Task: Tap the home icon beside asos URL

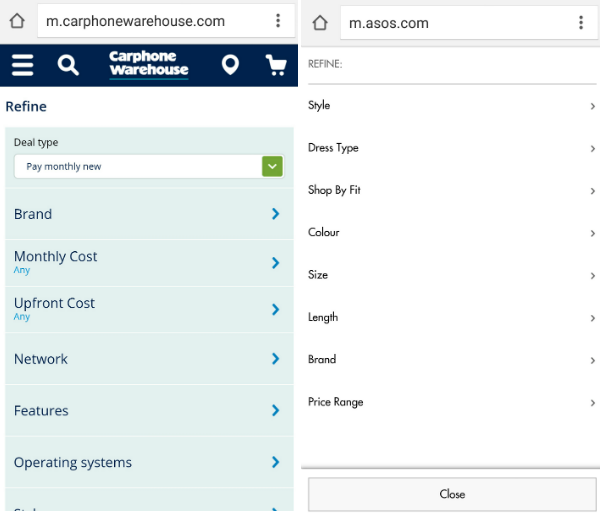Action: point(320,23)
